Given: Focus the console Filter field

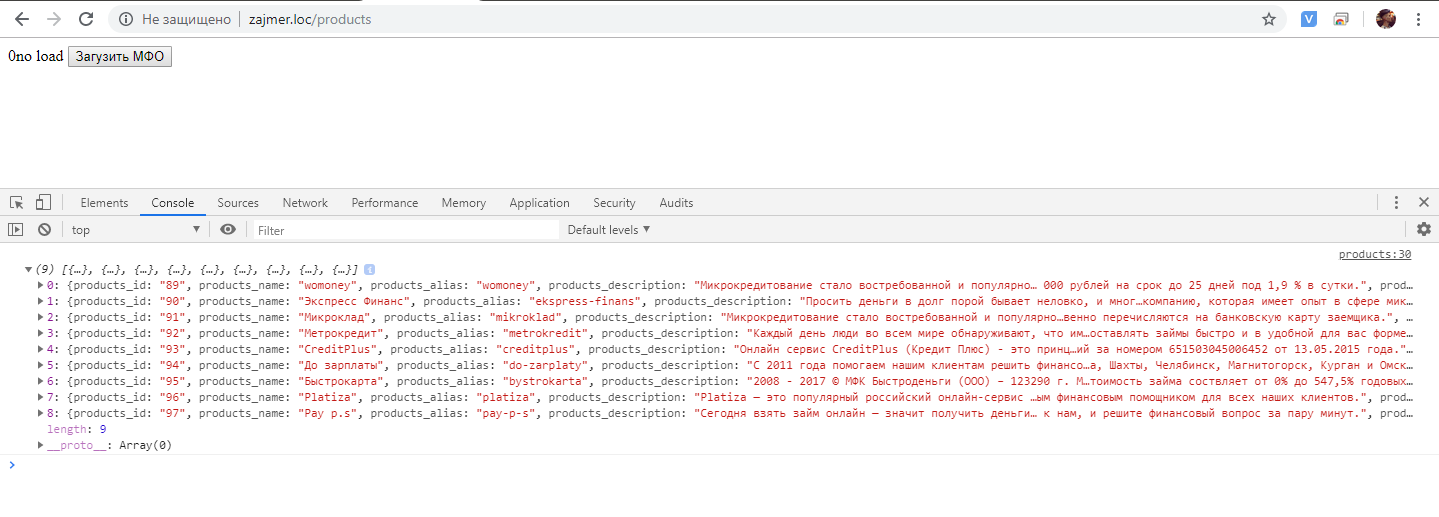Looking at the screenshot, I should (x=405, y=230).
